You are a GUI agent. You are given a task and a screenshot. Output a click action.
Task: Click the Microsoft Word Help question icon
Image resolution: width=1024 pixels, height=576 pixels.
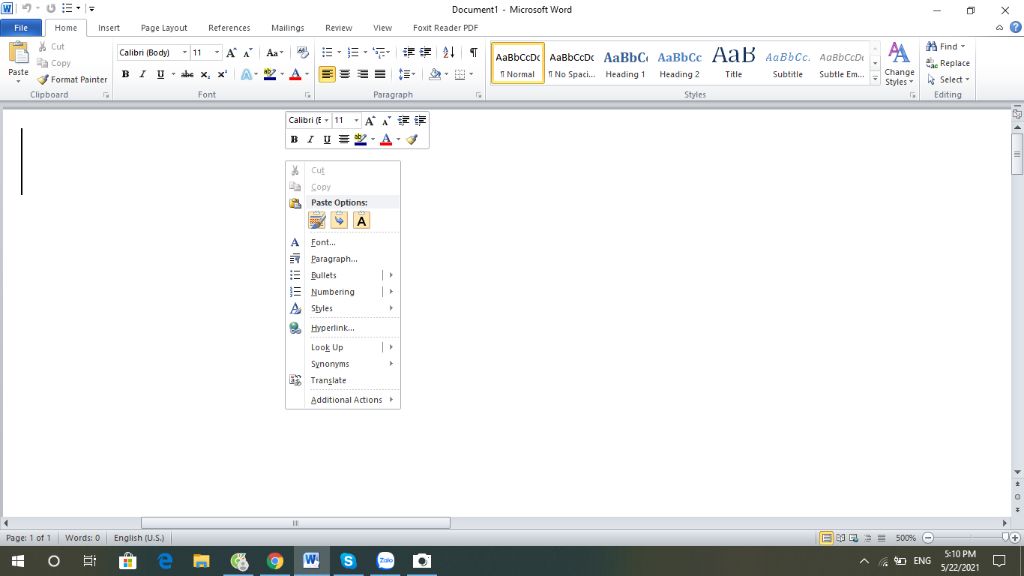pyautogui.click(x=1016, y=27)
